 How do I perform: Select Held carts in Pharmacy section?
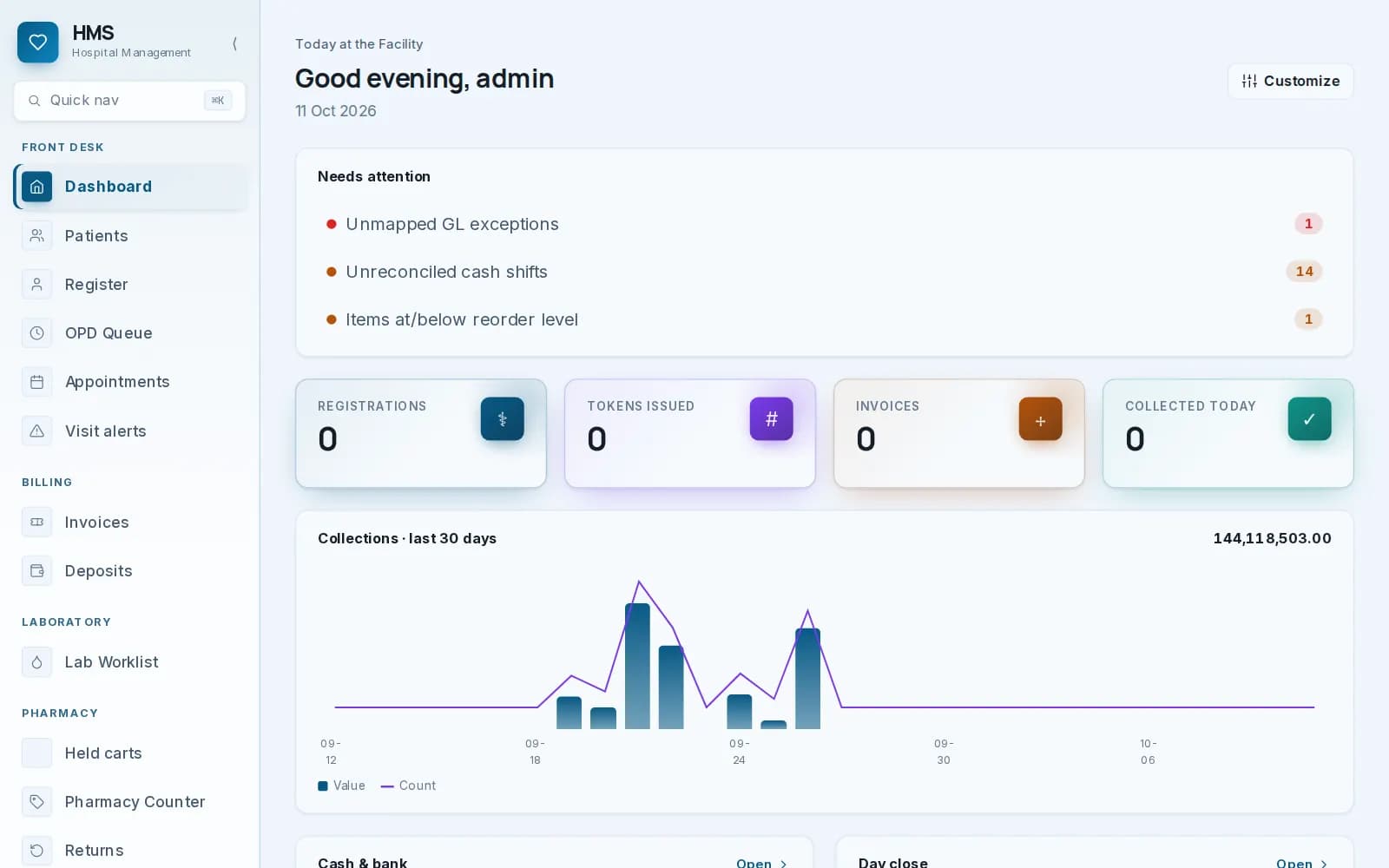coord(131,753)
